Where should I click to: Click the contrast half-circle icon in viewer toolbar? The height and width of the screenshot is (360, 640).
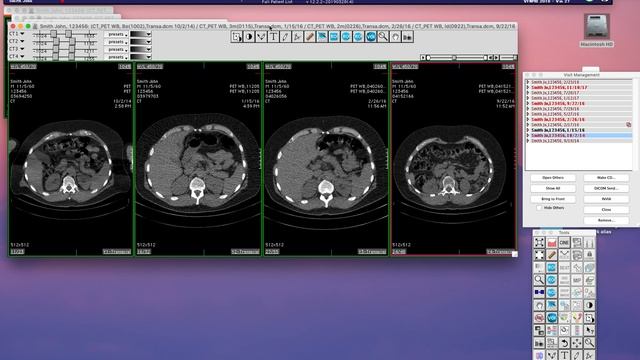249,37
